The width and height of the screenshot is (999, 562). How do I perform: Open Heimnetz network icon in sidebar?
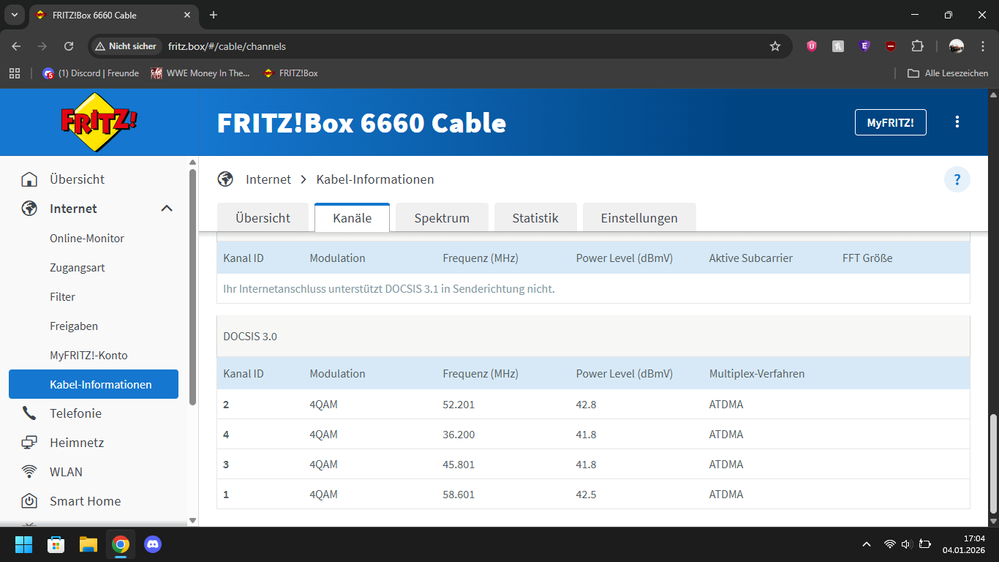click(29, 442)
